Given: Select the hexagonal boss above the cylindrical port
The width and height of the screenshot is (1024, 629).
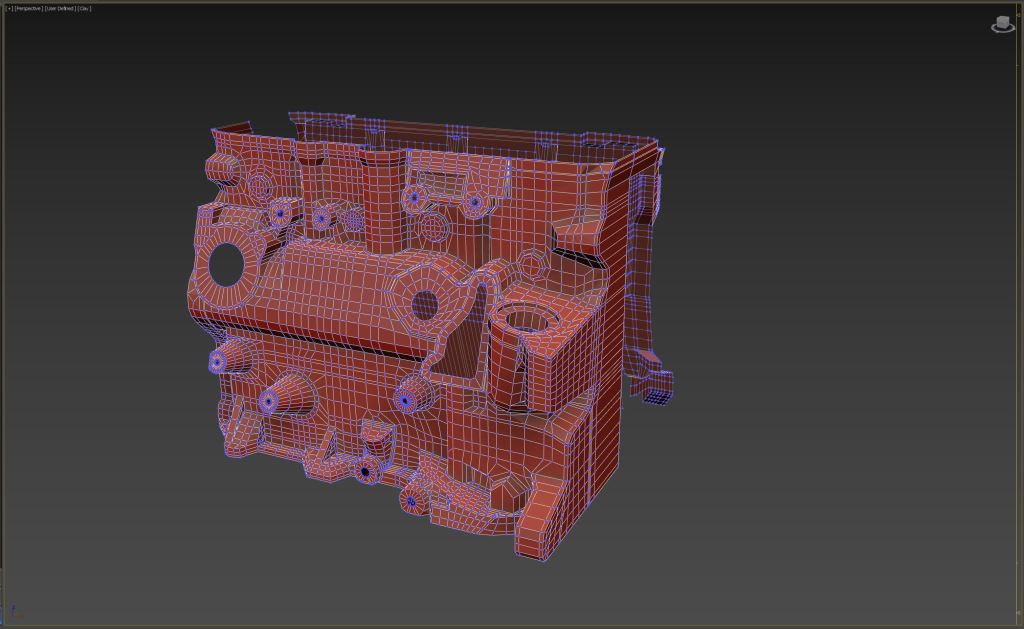Looking at the screenshot, I should click(532, 262).
